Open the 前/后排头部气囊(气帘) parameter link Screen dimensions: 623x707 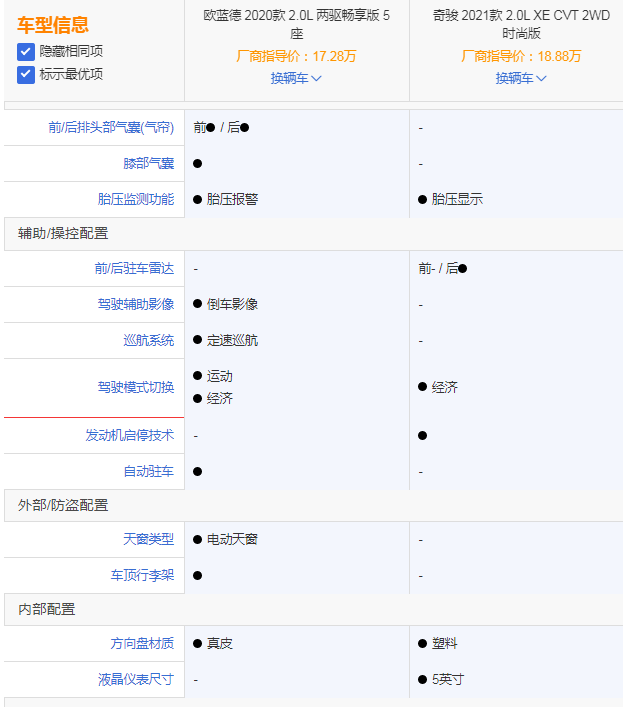click(x=111, y=127)
